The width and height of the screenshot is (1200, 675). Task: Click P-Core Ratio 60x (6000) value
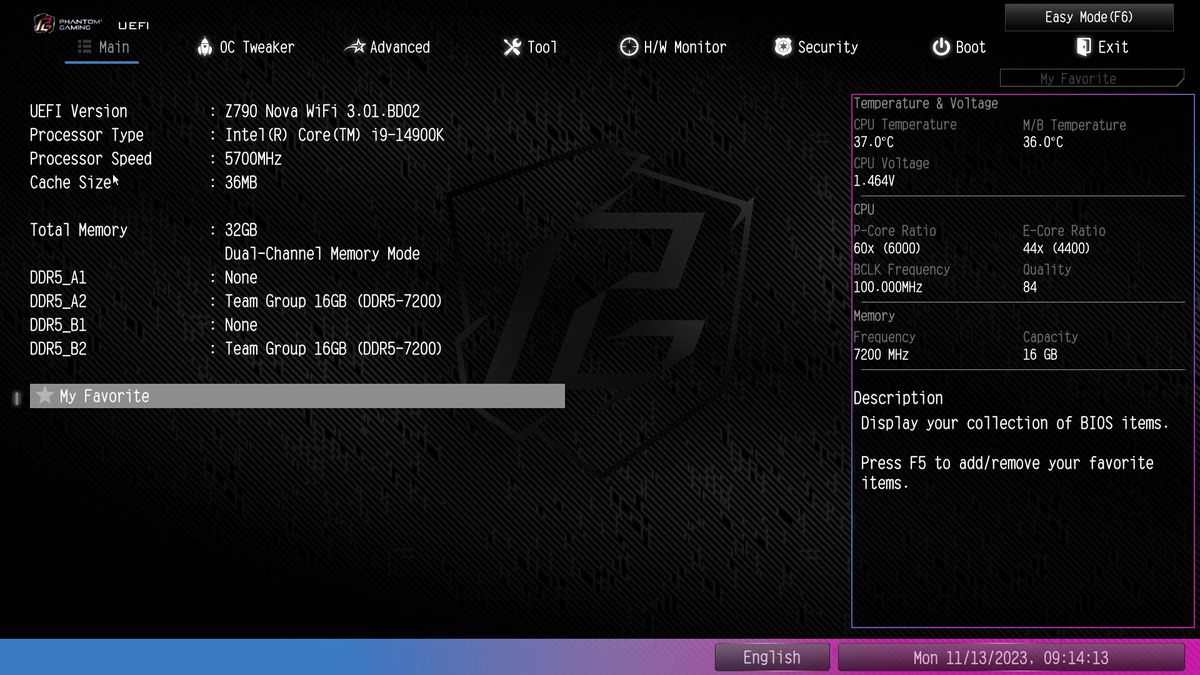tap(887, 248)
